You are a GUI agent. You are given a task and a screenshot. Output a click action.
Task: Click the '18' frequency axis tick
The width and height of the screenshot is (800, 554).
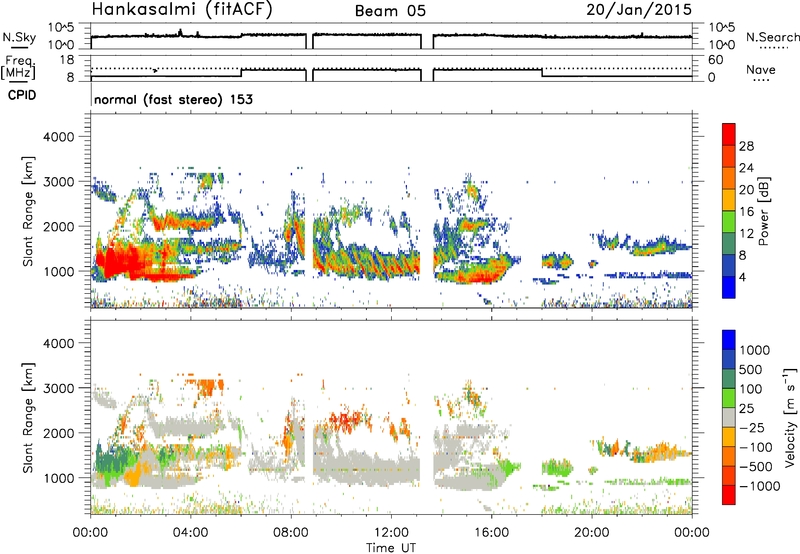click(x=67, y=60)
